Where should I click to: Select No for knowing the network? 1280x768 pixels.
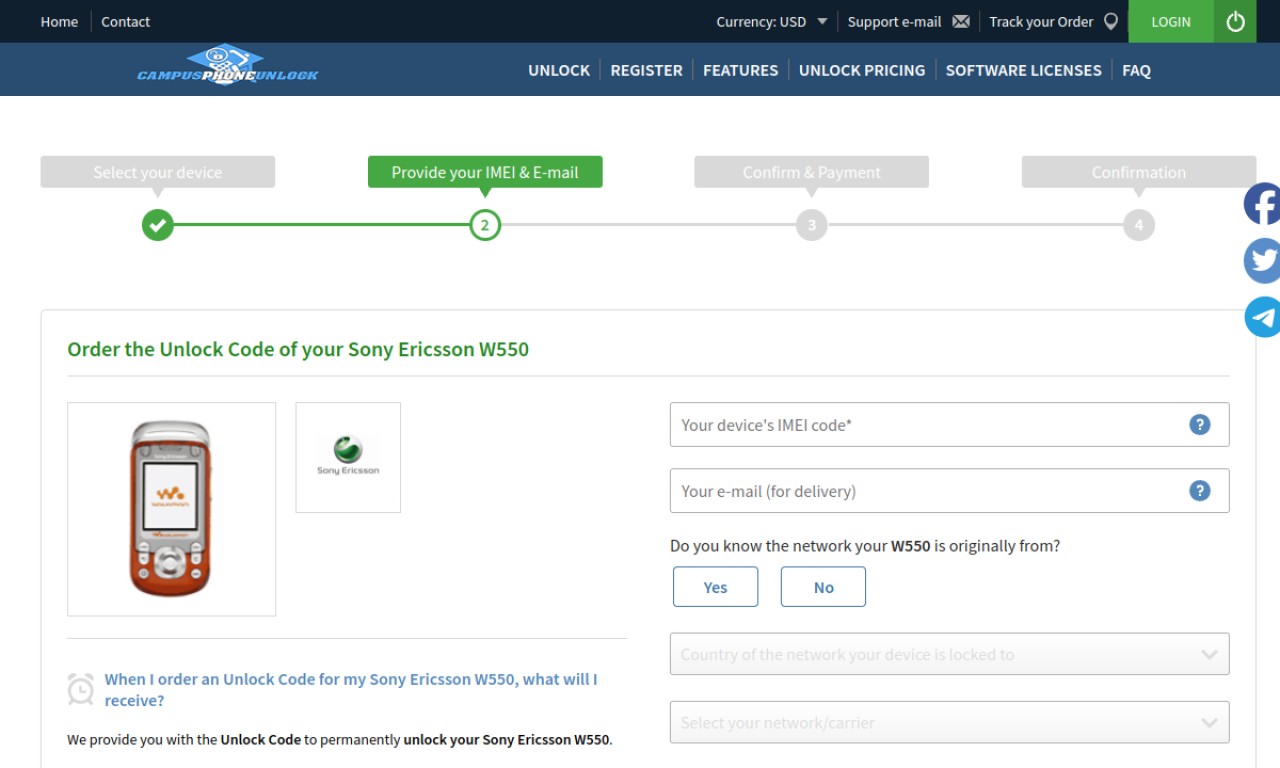click(x=823, y=587)
